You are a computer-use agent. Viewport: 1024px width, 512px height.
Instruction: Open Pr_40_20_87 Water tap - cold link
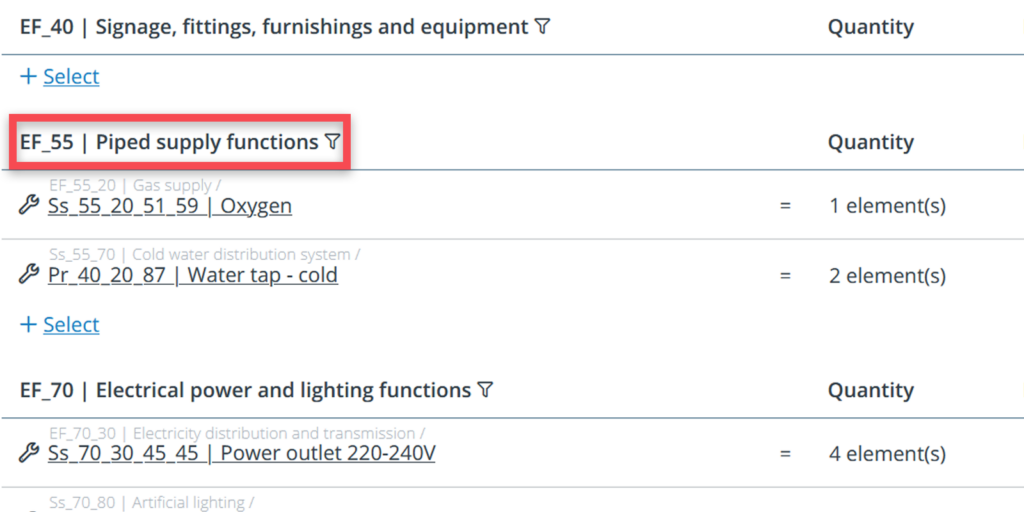click(x=193, y=275)
